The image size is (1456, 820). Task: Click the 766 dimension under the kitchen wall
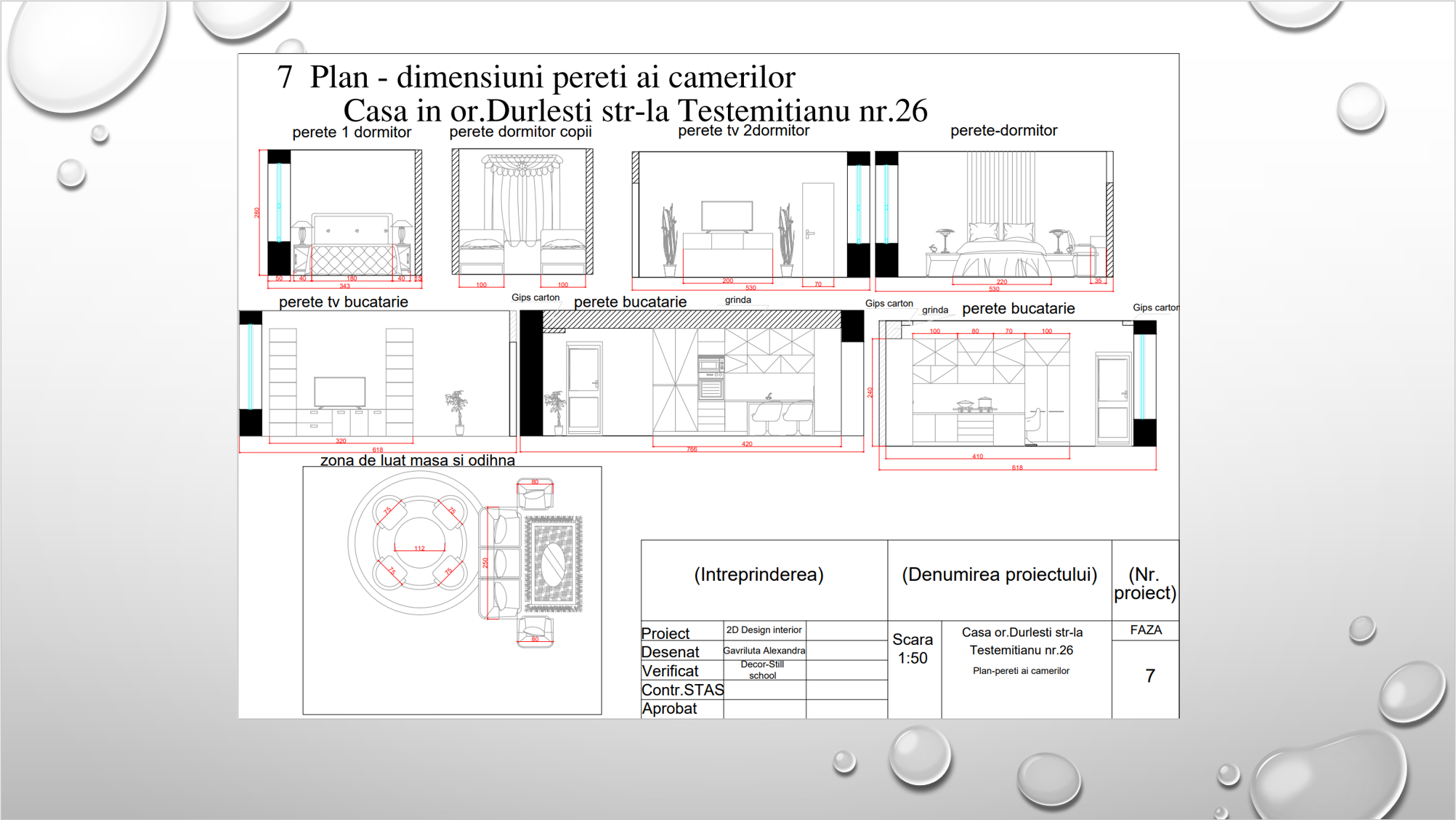(692, 449)
